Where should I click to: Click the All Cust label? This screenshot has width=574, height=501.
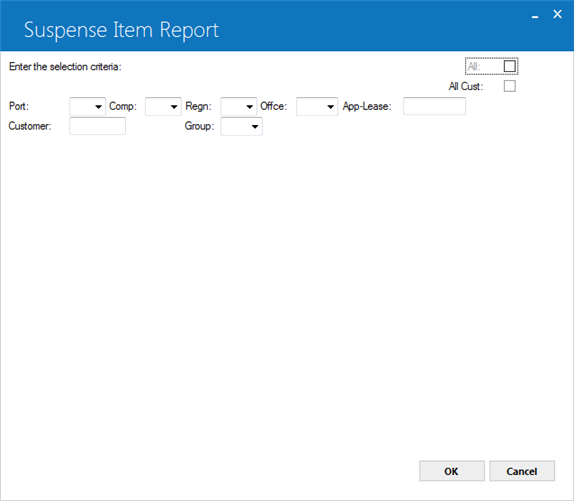pos(466,86)
